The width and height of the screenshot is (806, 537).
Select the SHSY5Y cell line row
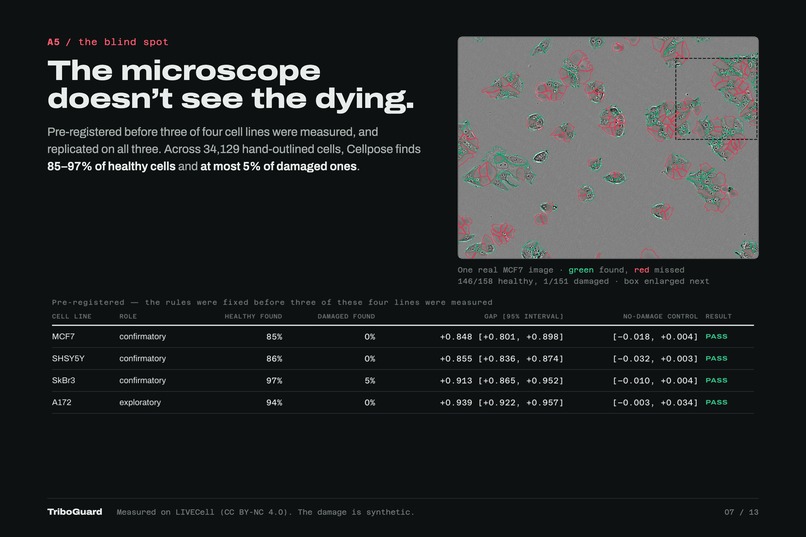click(x=402, y=359)
